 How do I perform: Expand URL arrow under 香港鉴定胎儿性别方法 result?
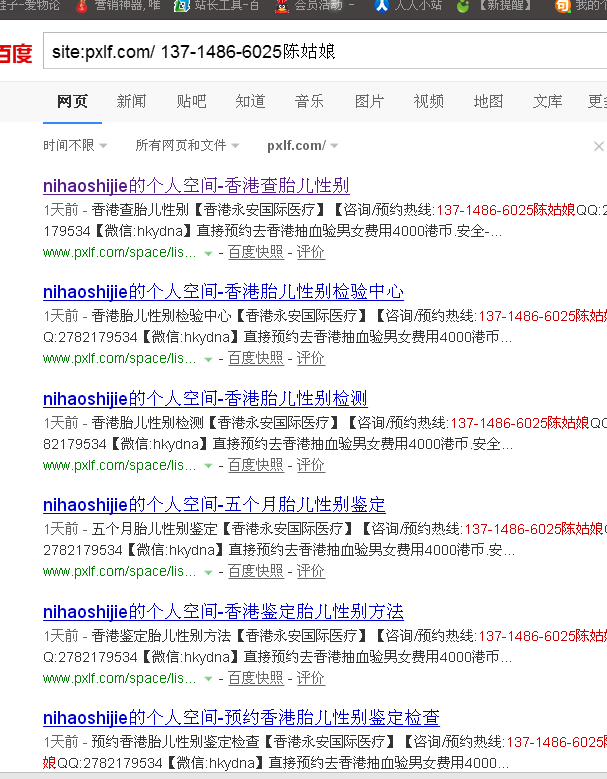coord(208,679)
